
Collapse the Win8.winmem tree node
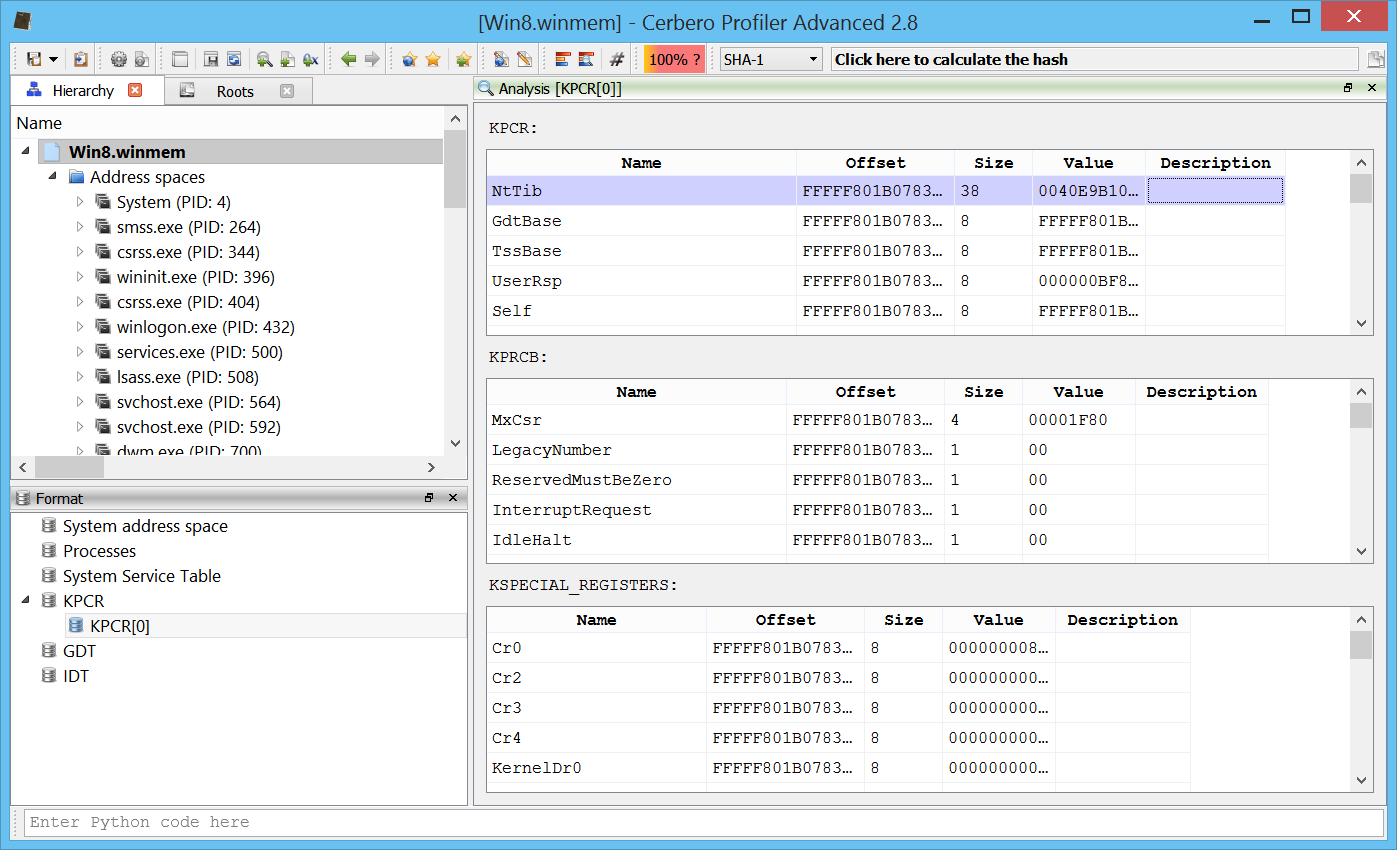[25, 152]
